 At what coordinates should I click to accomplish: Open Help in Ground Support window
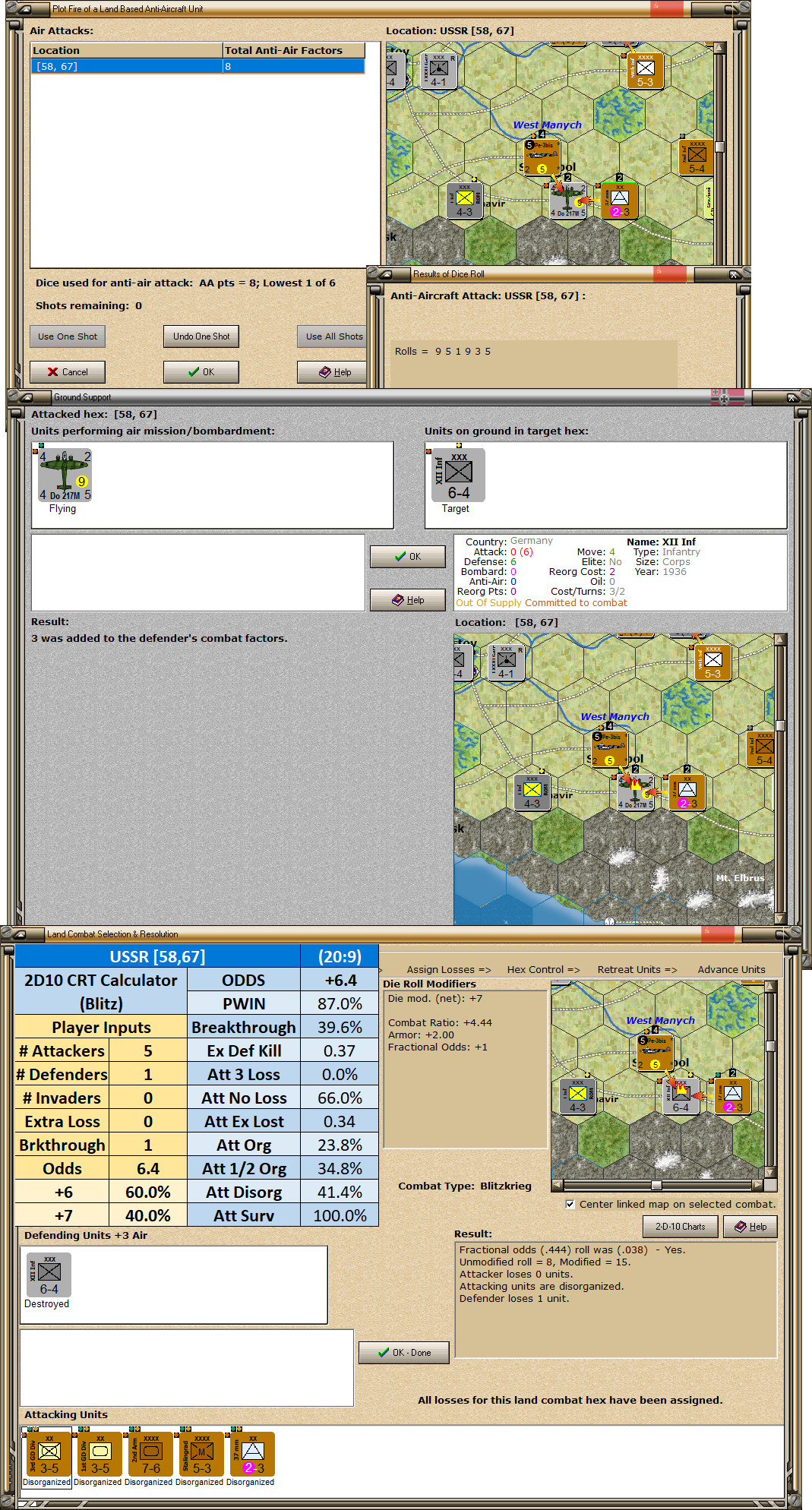(x=408, y=600)
